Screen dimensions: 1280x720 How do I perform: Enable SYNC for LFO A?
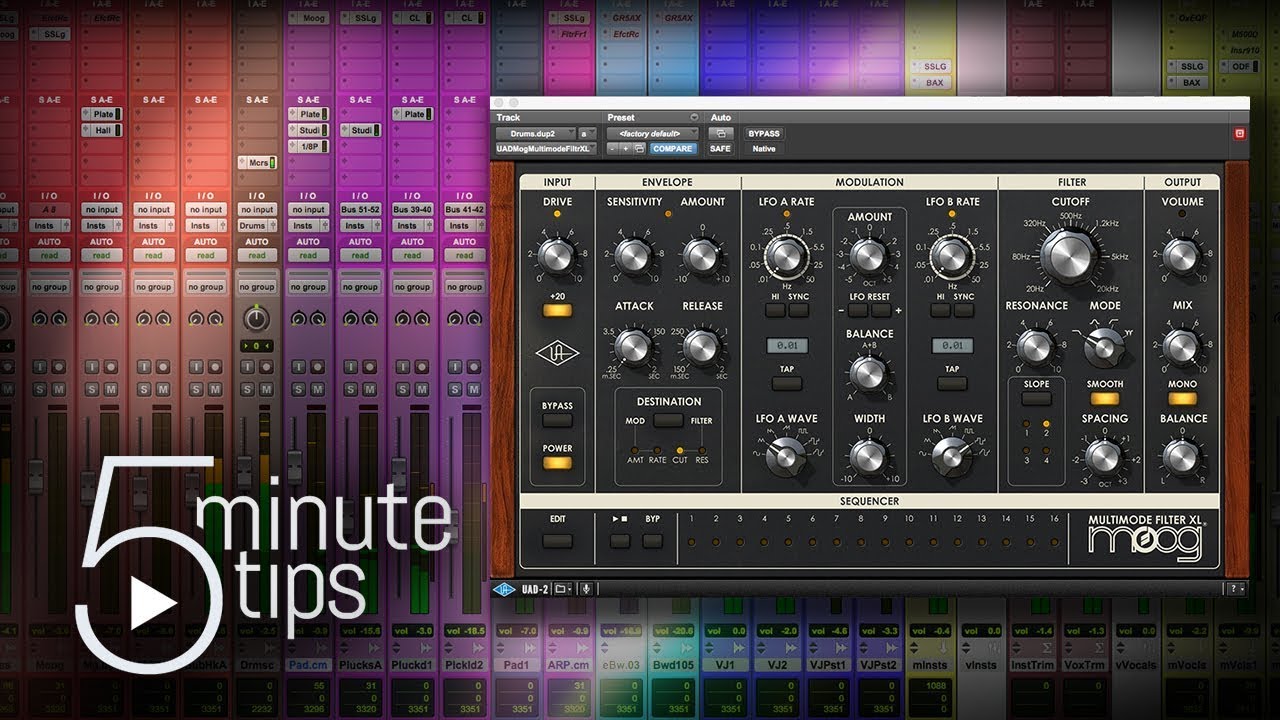click(799, 311)
